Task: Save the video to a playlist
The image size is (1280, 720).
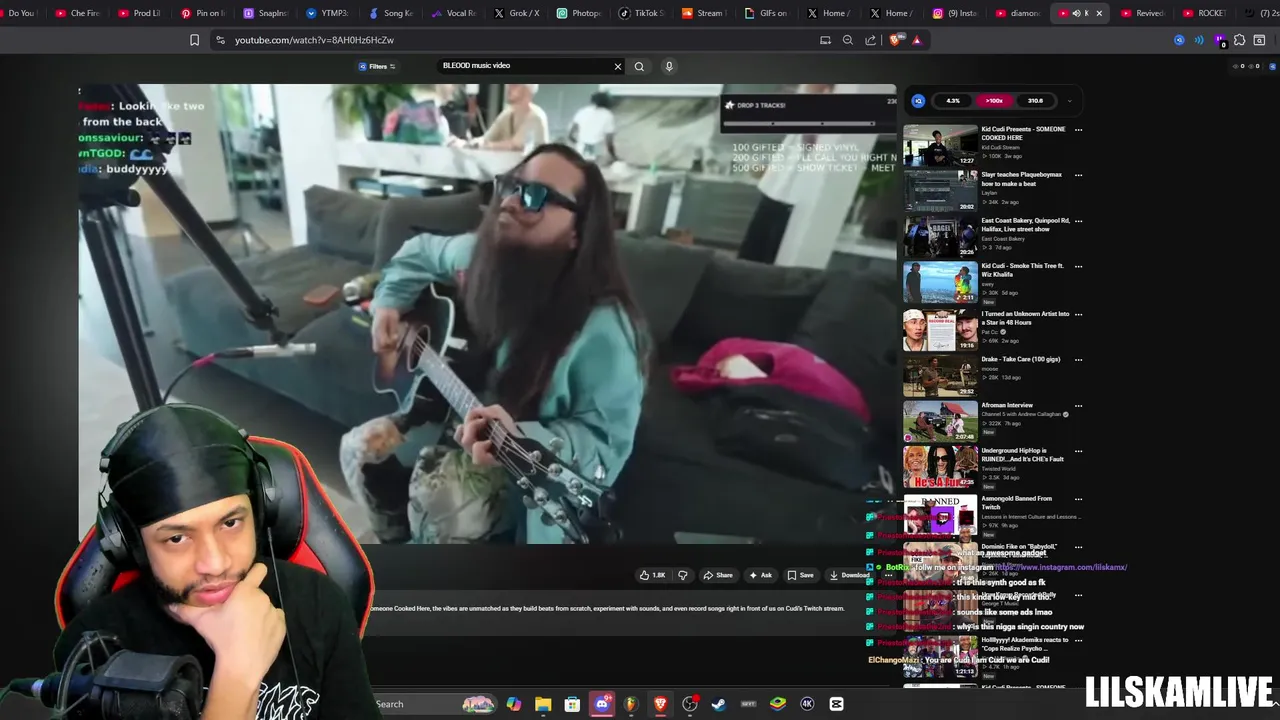Action: click(800, 575)
